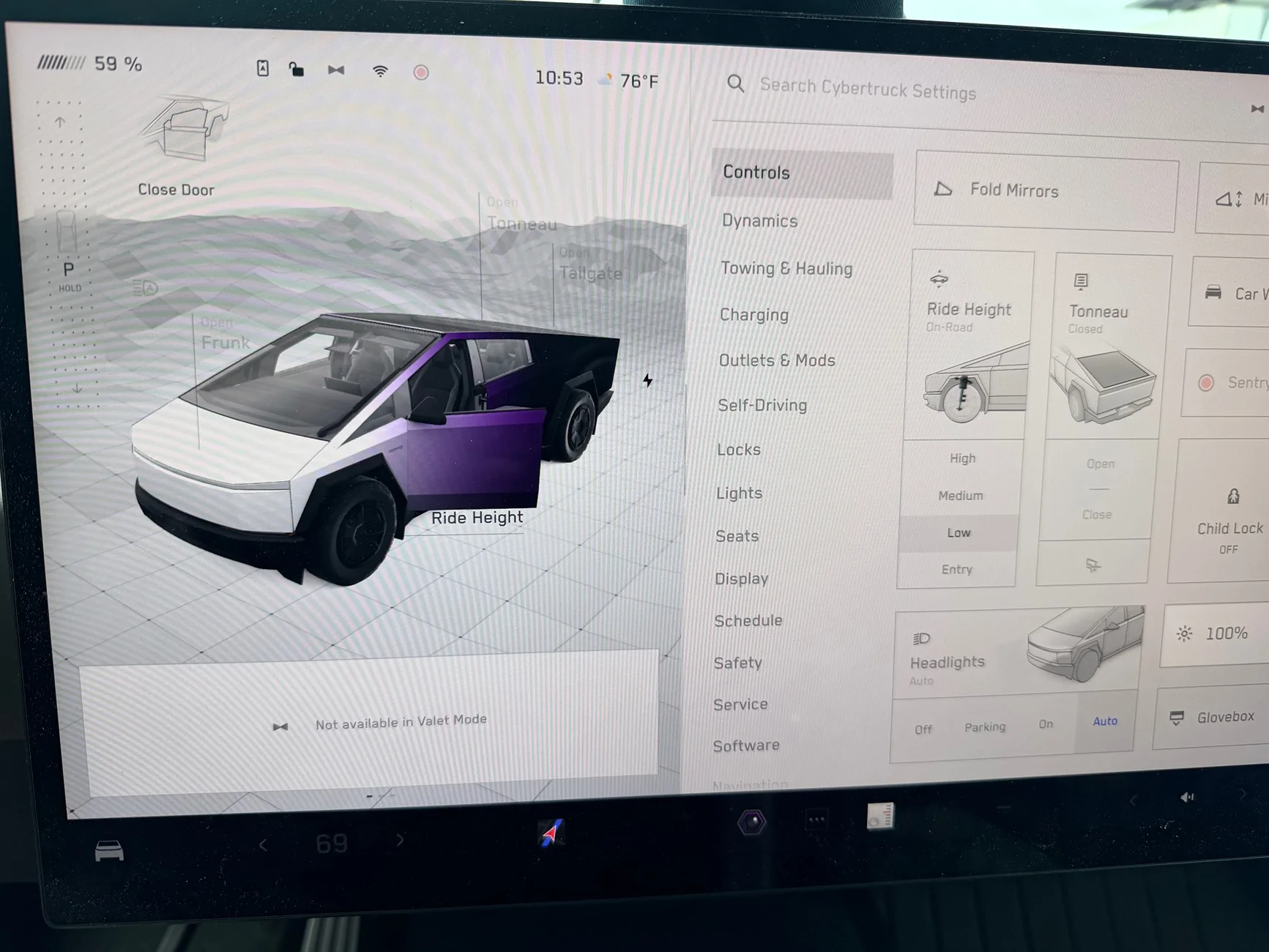Open Safety settings

[x=737, y=663]
